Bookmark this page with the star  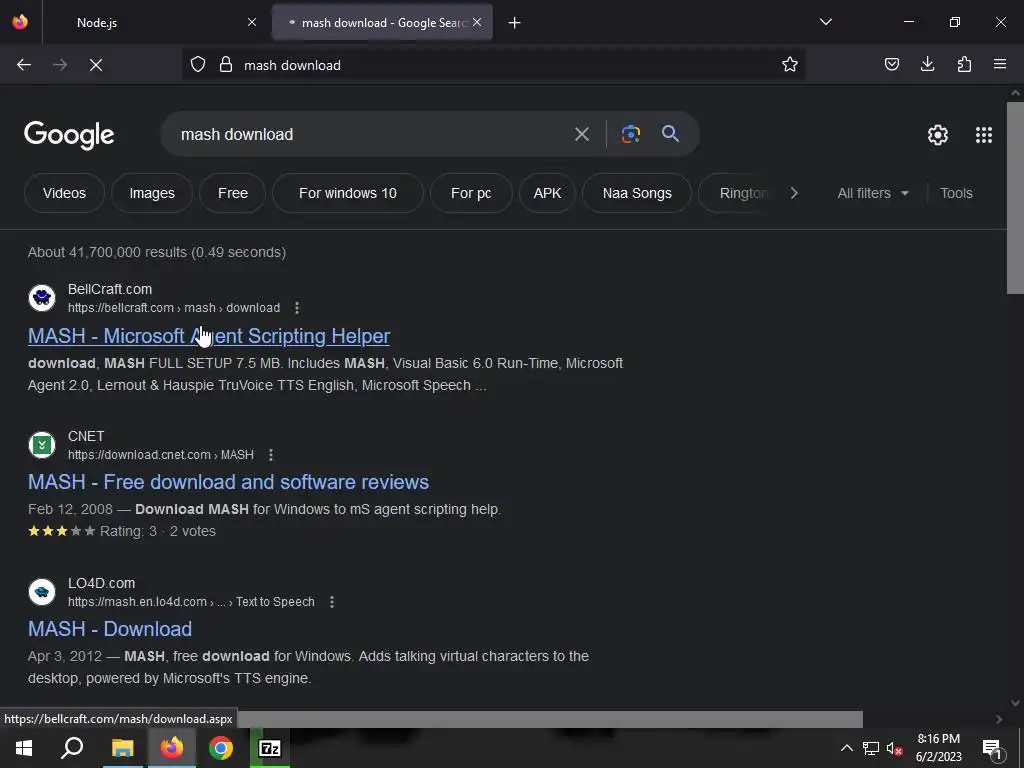(x=790, y=65)
